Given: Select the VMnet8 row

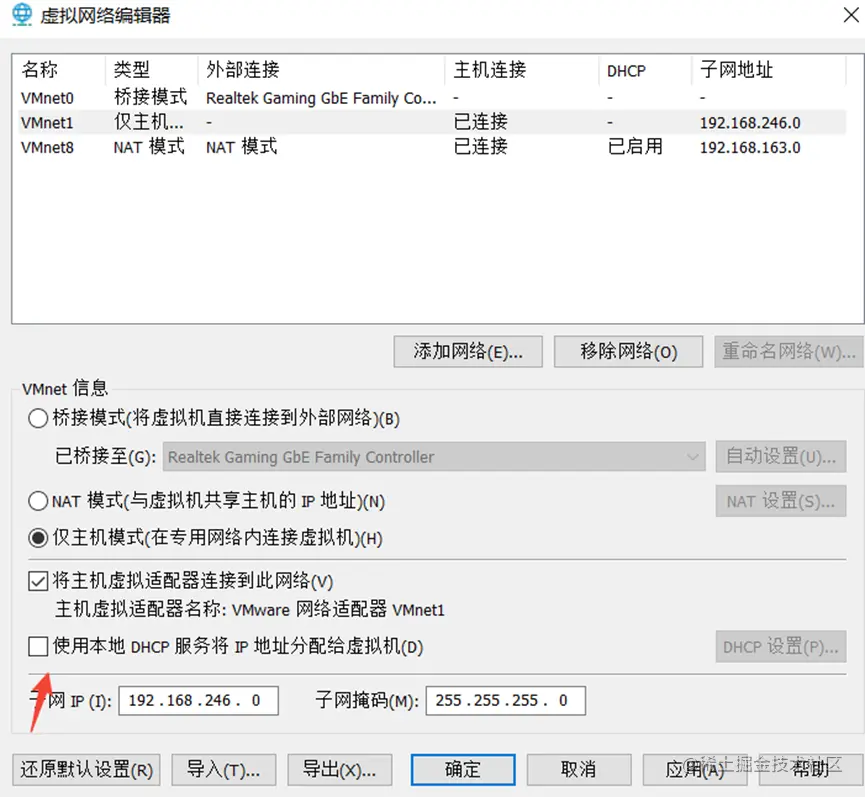Looking at the screenshot, I should pos(432,147).
